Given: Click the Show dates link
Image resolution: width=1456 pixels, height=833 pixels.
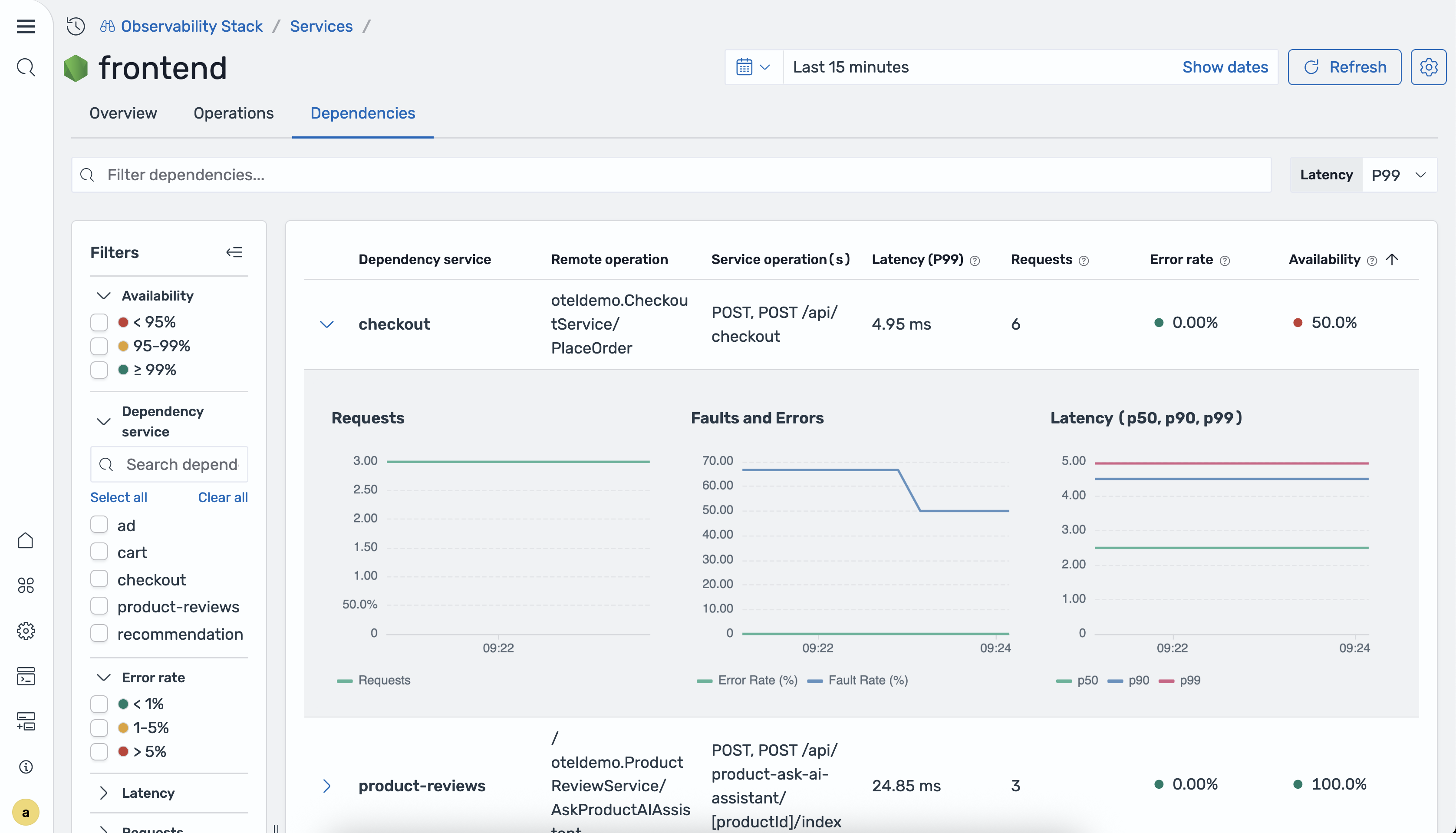Looking at the screenshot, I should click(x=1225, y=67).
